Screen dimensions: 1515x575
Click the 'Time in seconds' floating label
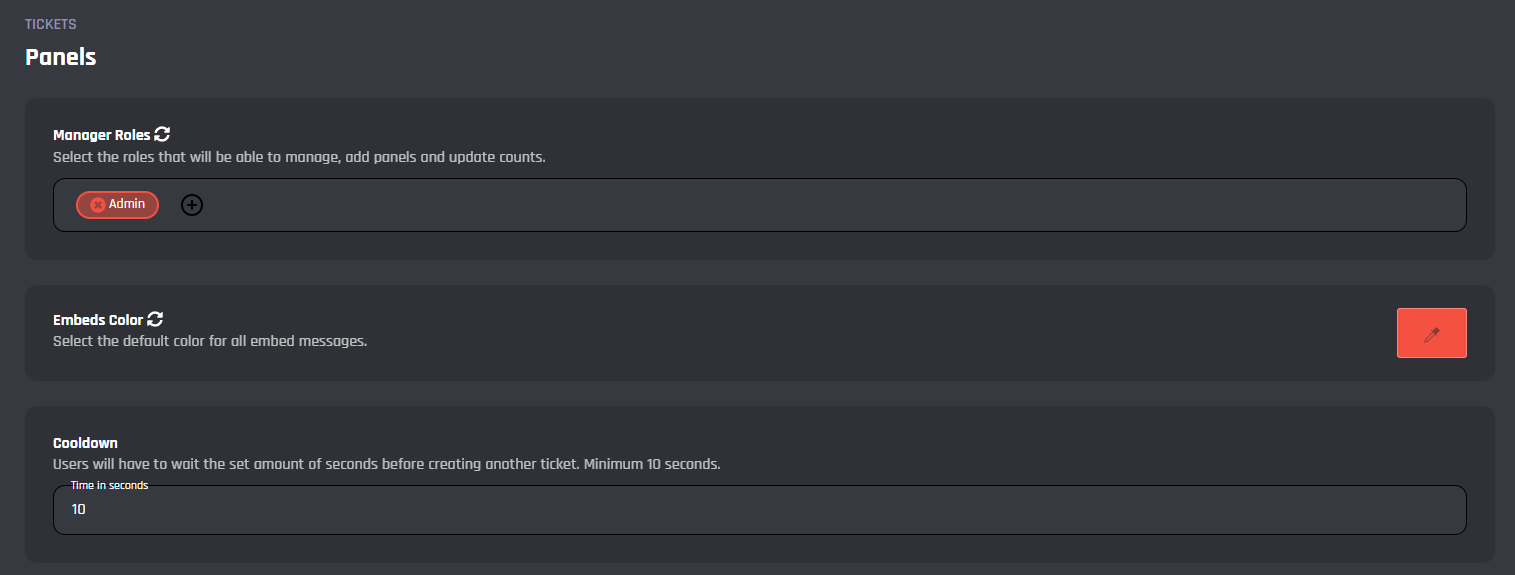[109, 486]
